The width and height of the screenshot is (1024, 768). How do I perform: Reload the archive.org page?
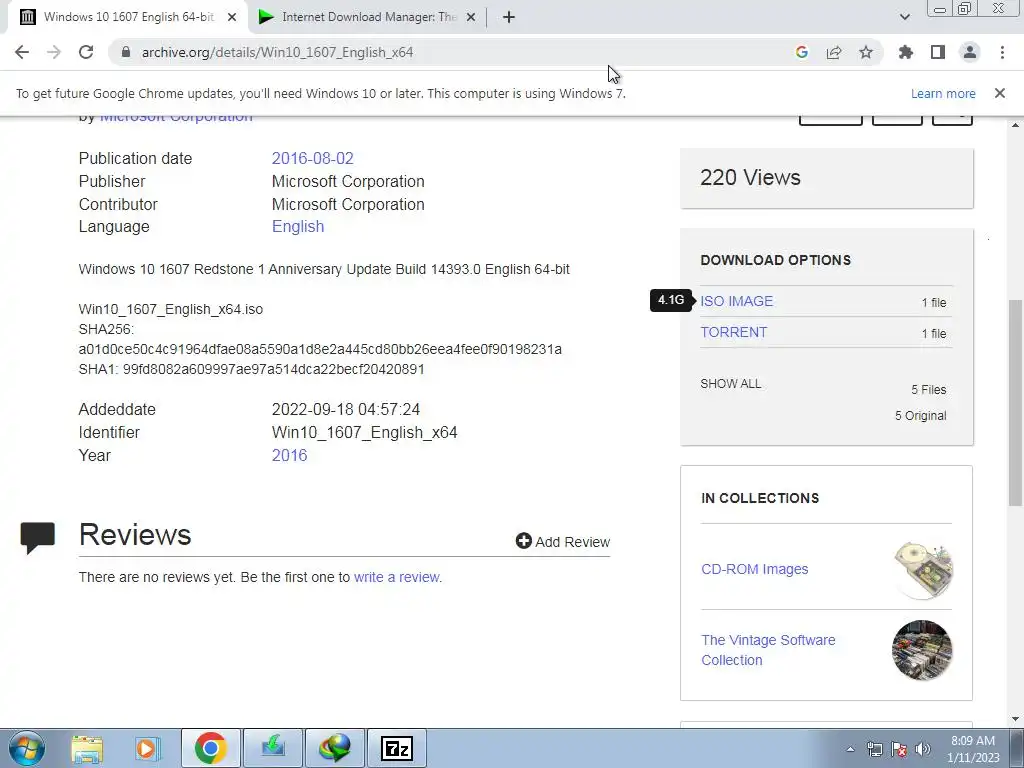click(x=86, y=52)
